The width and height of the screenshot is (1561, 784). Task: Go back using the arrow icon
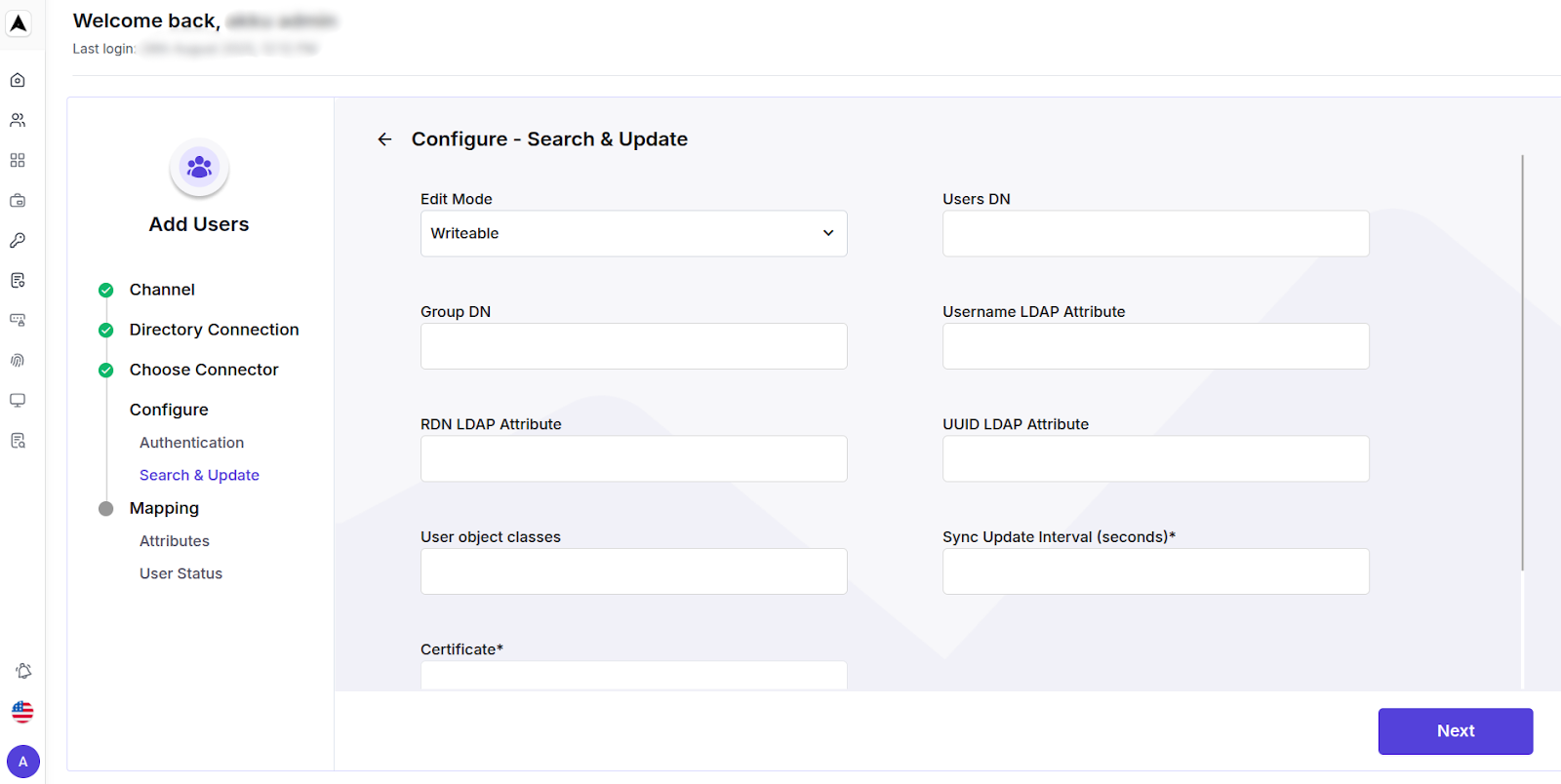coord(385,139)
